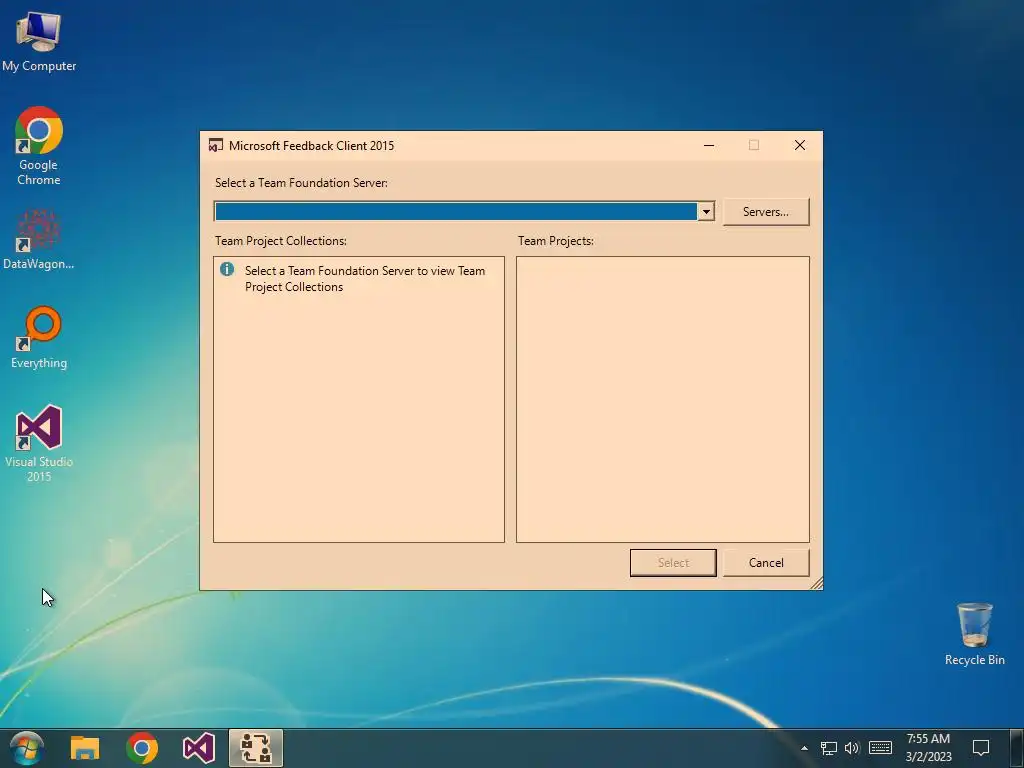Screen dimensions: 1024x768
Task: Close the Microsoft Feedback Client window
Action: tap(799, 146)
